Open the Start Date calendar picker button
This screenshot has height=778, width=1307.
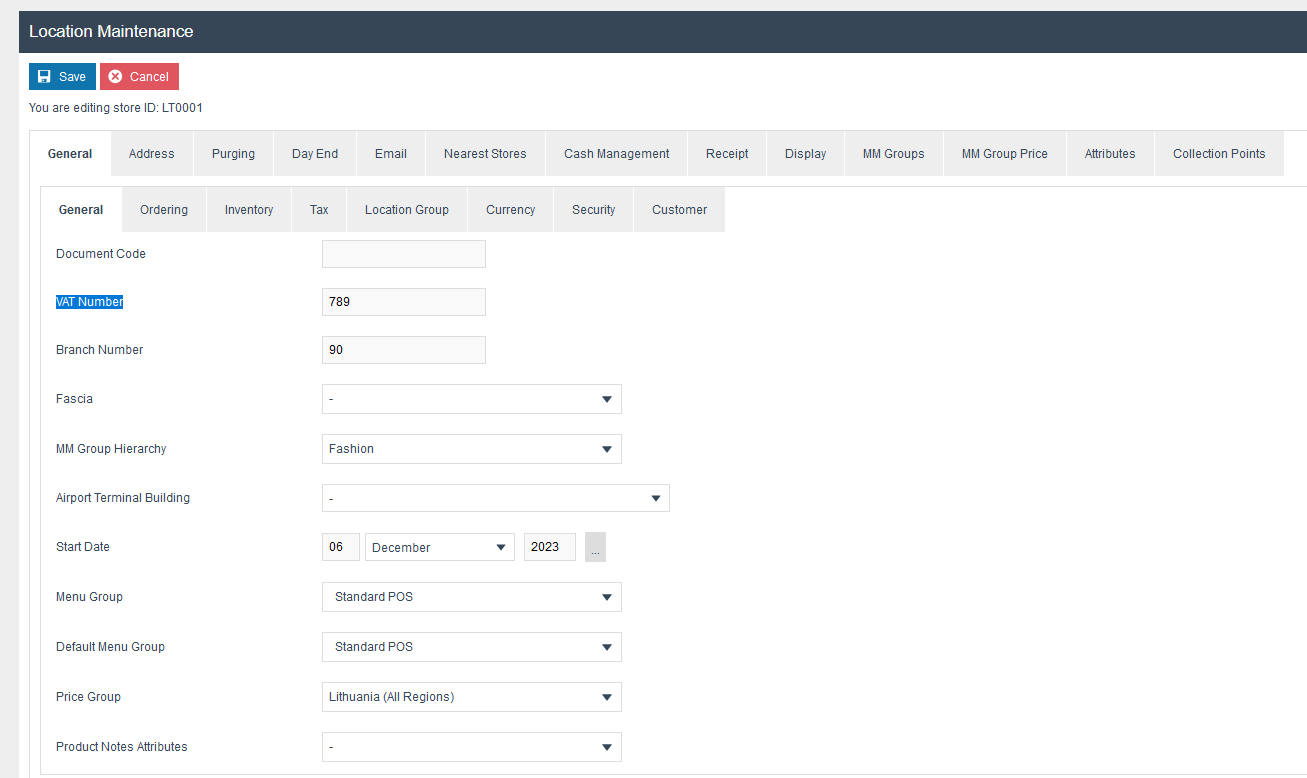pyautogui.click(x=595, y=548)
